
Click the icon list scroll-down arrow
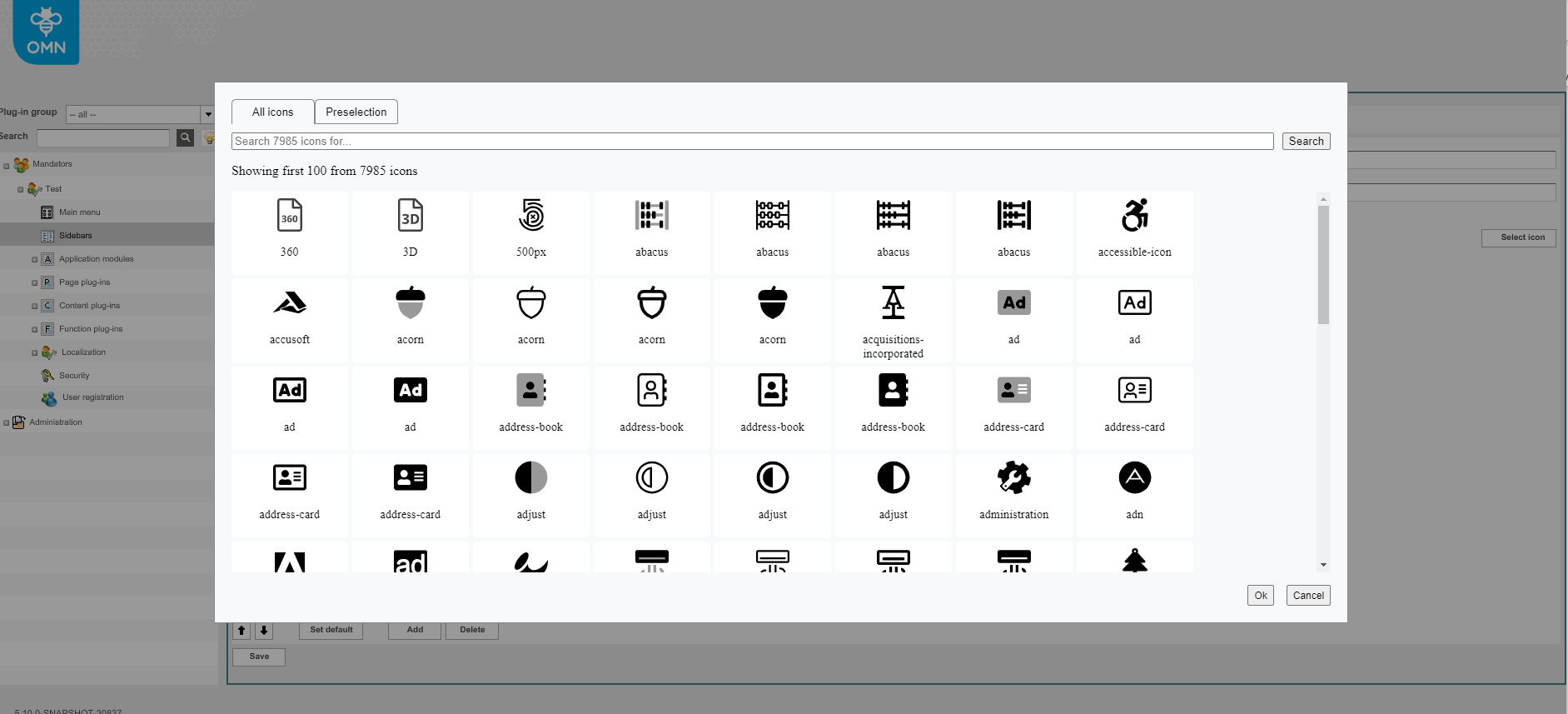pyautogui.click(x=1323, y=565)
